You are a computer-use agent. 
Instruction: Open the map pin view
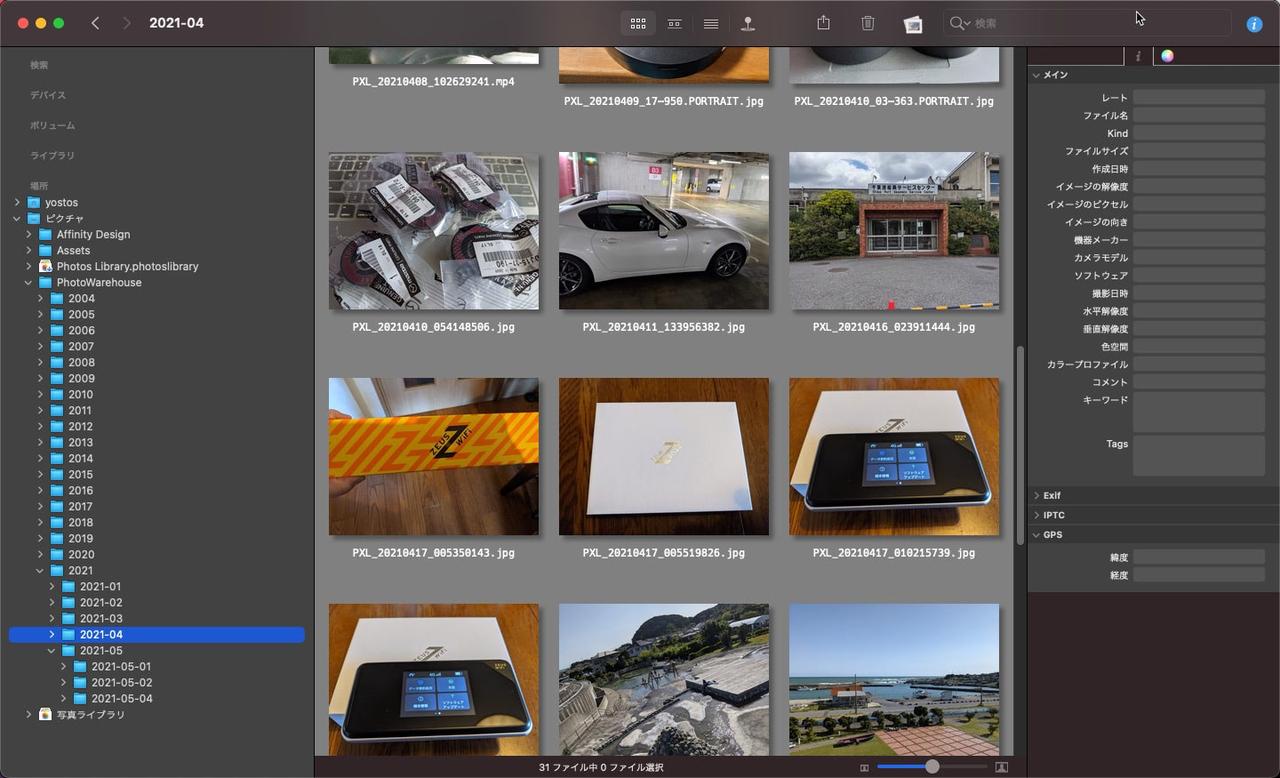point(748,23)
